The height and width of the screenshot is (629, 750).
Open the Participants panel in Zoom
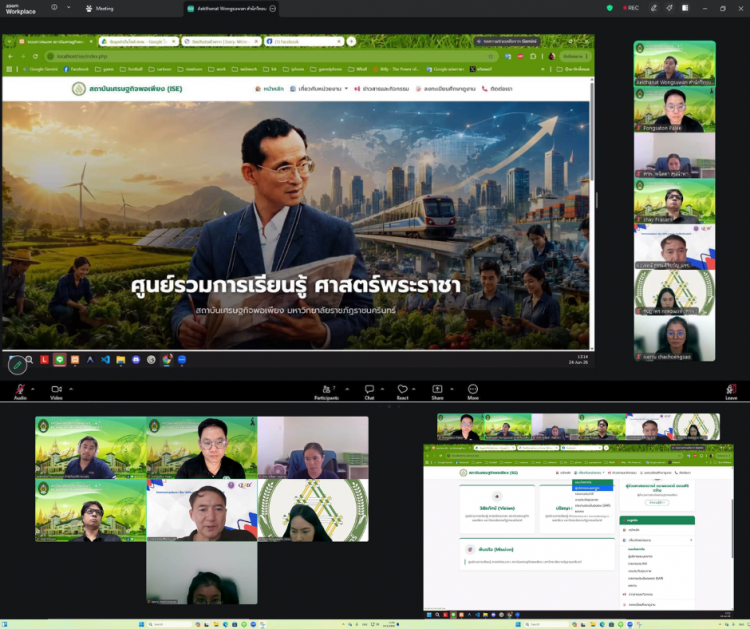(x=327, y=391)
